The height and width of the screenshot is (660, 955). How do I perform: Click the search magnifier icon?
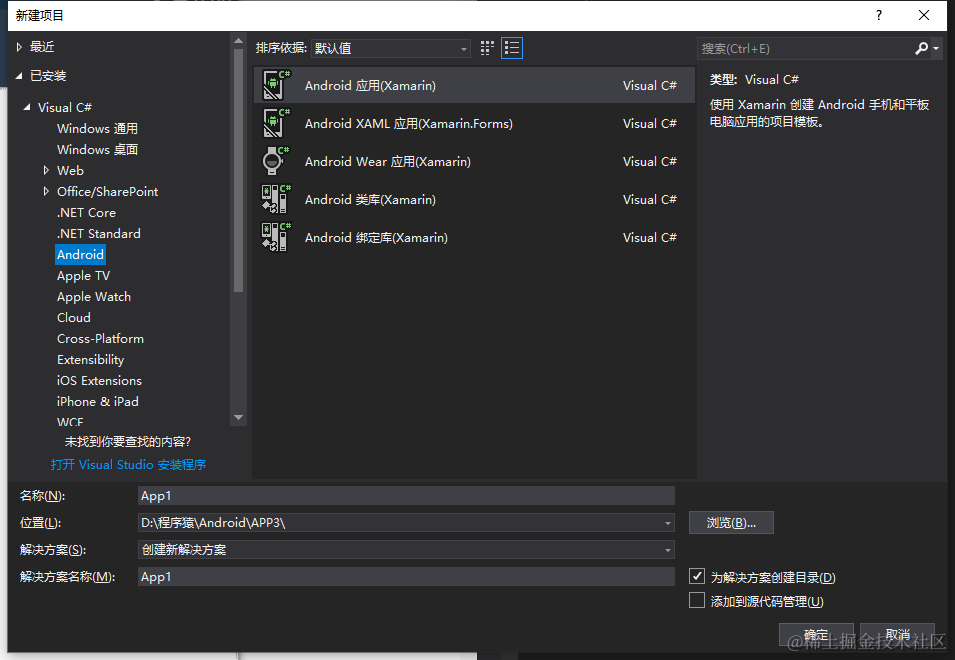point(921,48)
